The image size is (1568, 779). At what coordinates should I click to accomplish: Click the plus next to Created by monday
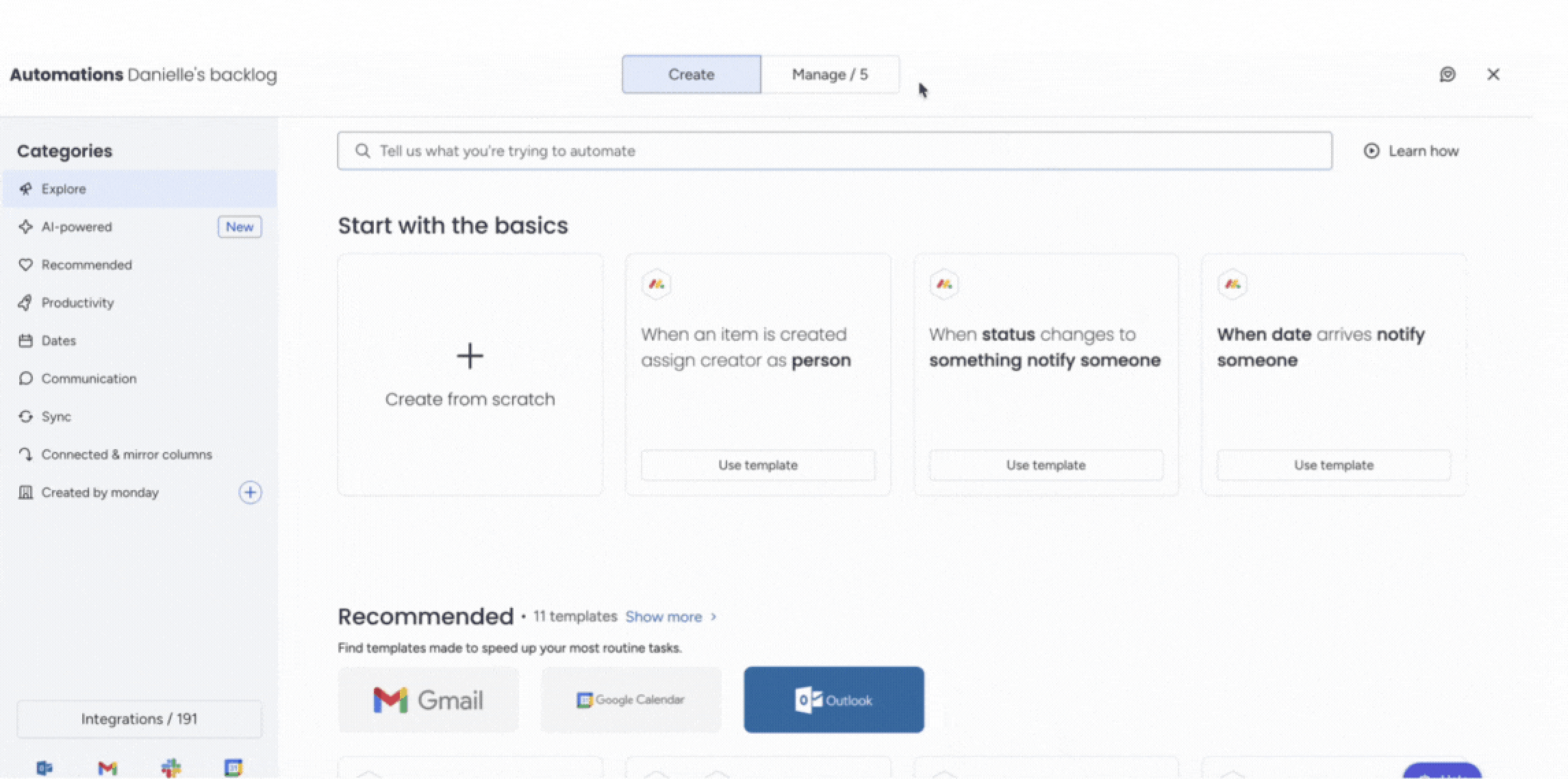tap(251, 492)
